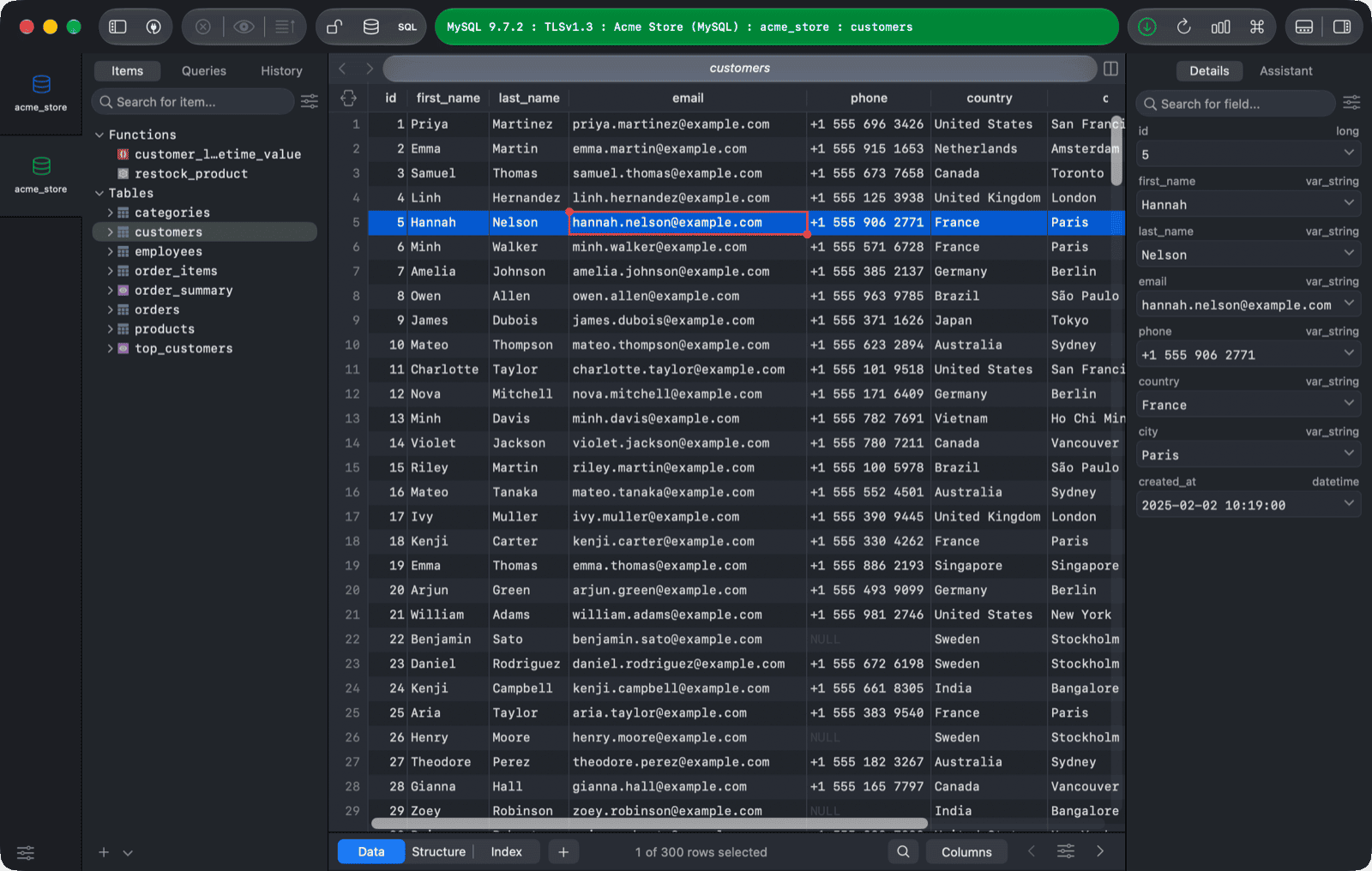
Task: Open the id field dropdown in Details
Action: tap(1349, 153)
